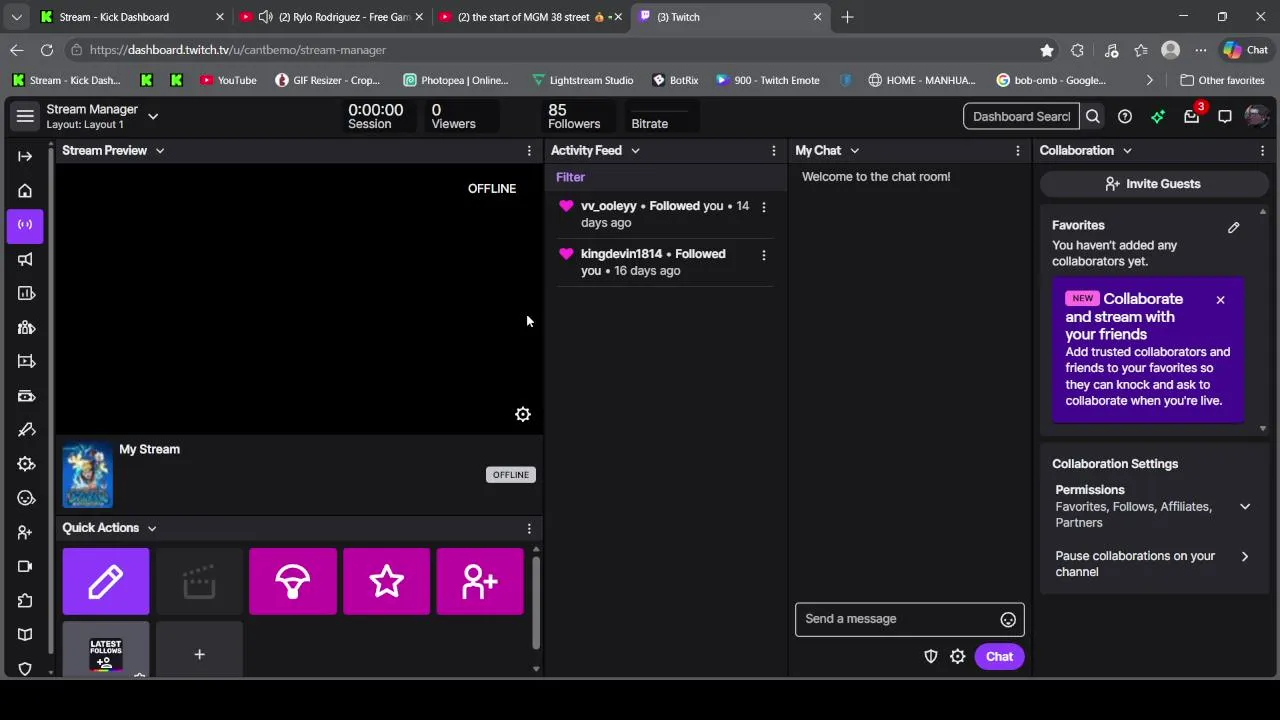Viewport: 1280px width, 720px height.
Task: Open My Chat three-dot options menu
Action: (1018, 151)
